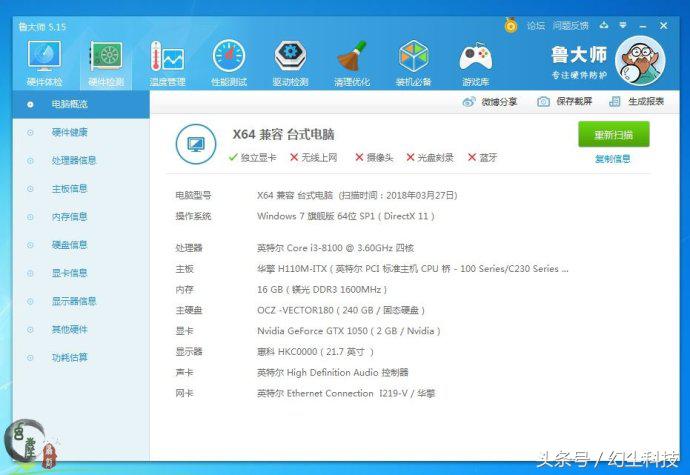The width and height of the screenshot is (690, 475).
Task: Open the 论坛 forum link
Action: [536, 26]
